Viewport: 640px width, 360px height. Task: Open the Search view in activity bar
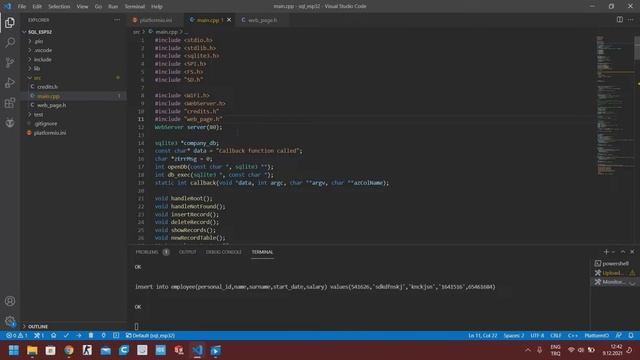10,42
